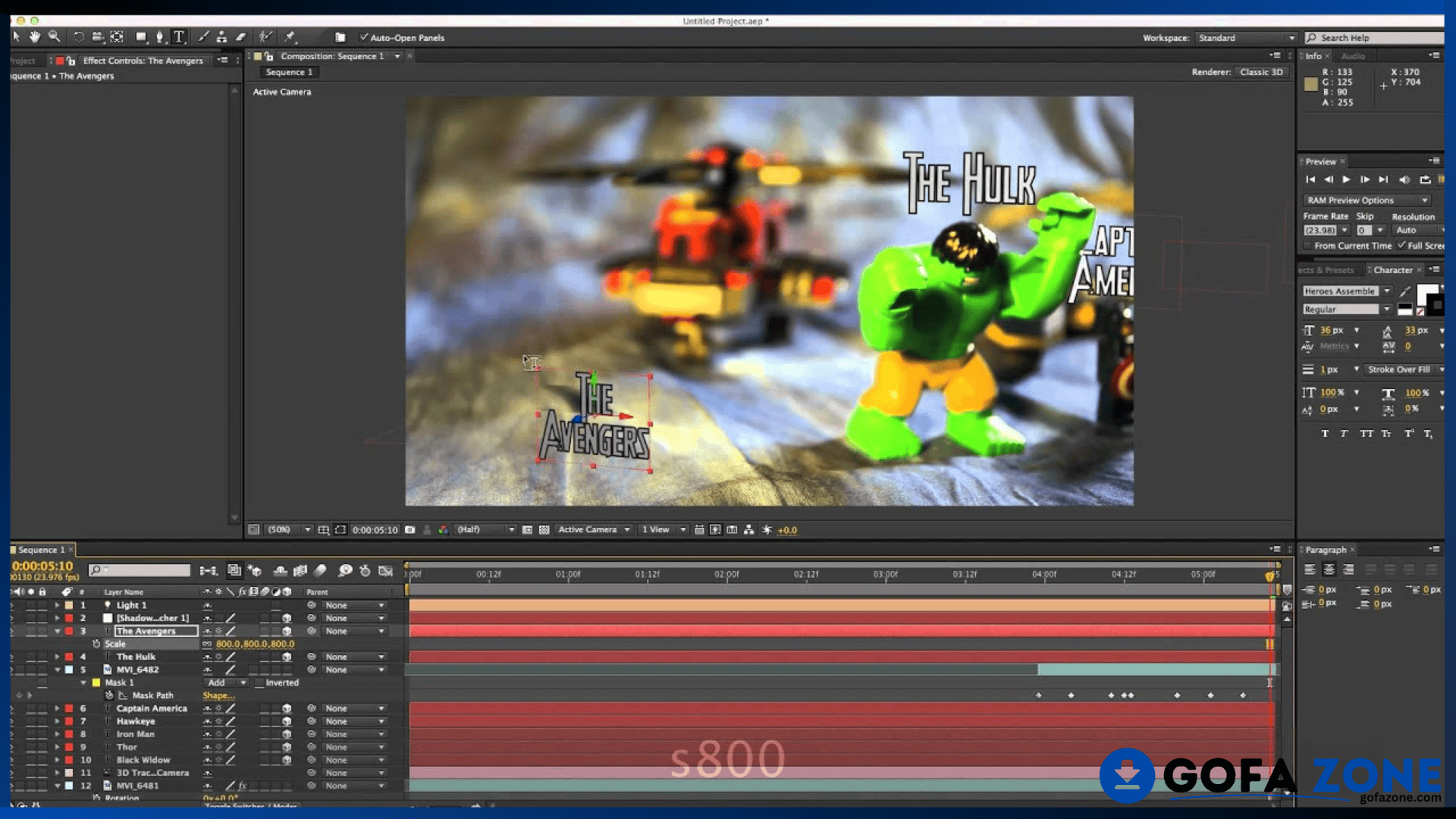Enable Motion Blur for timeline
This screenshot has width=1456, height=819.
tap(321, 570)
